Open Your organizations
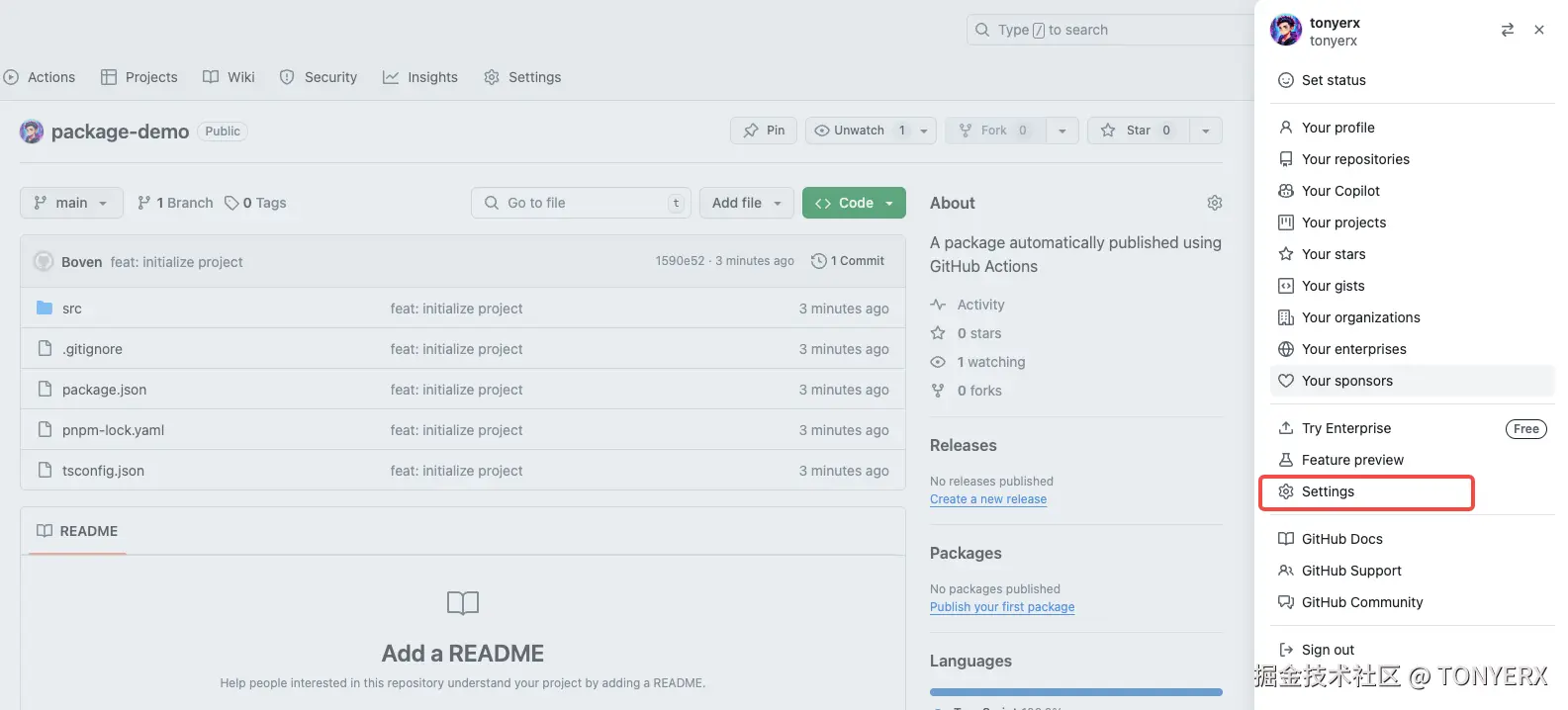The width and height of the screenshot is (1568, 710). [1412, 317]
